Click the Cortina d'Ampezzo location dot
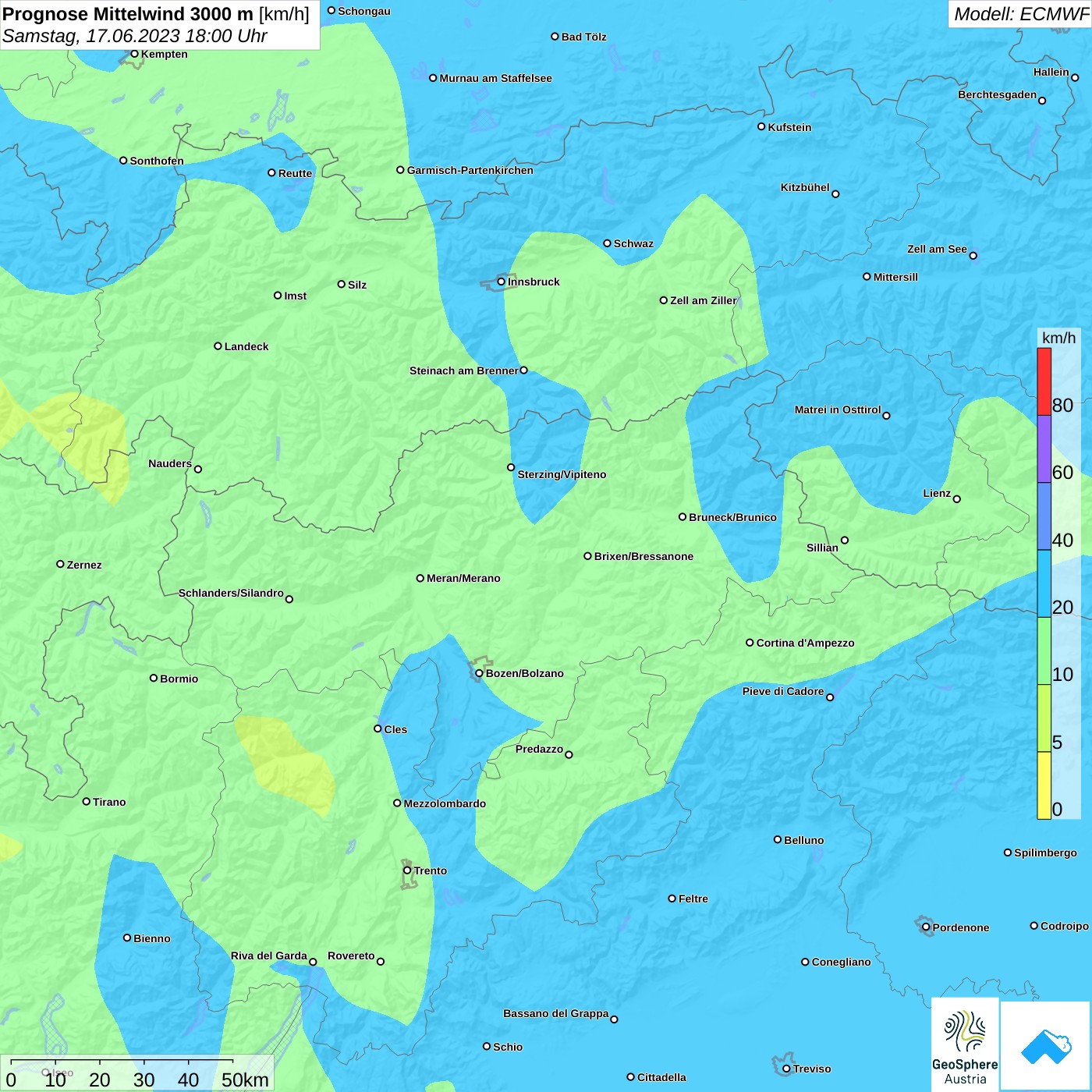This screenshot has width=1092, height=1092. point(750,643)
